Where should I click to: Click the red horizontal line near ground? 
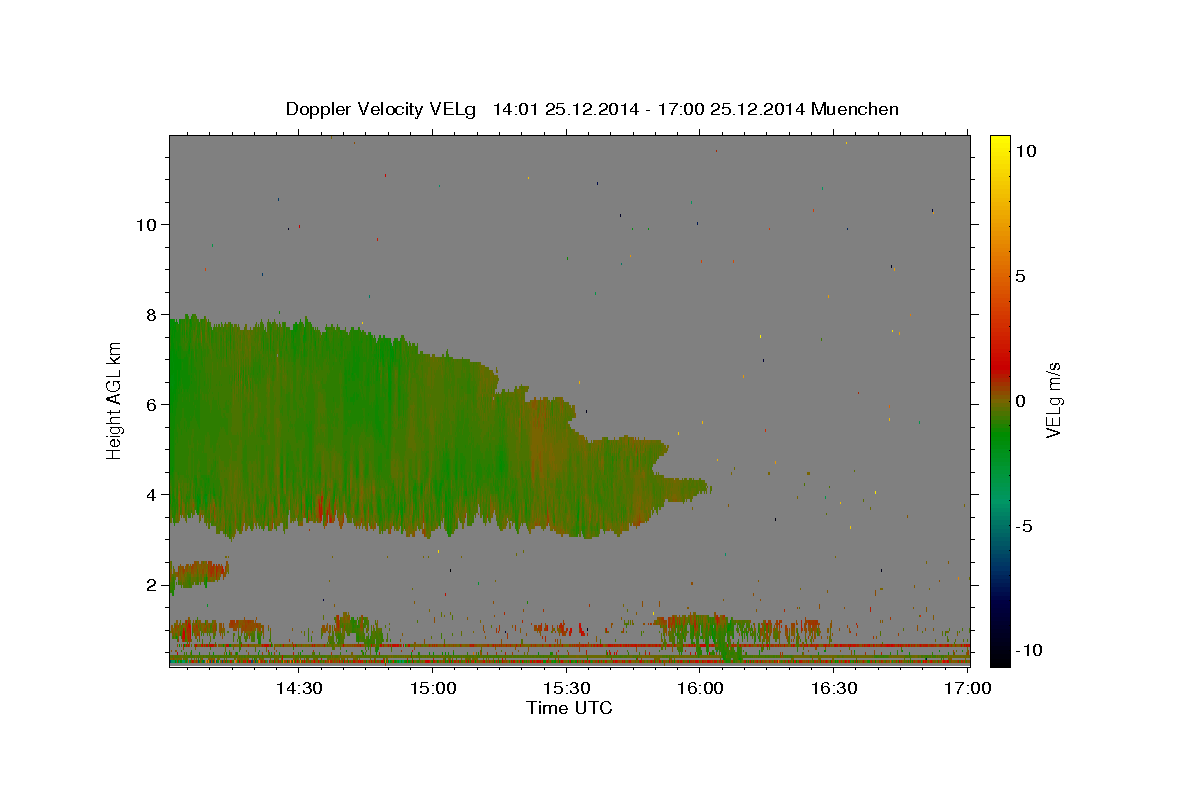click(569, 646)
